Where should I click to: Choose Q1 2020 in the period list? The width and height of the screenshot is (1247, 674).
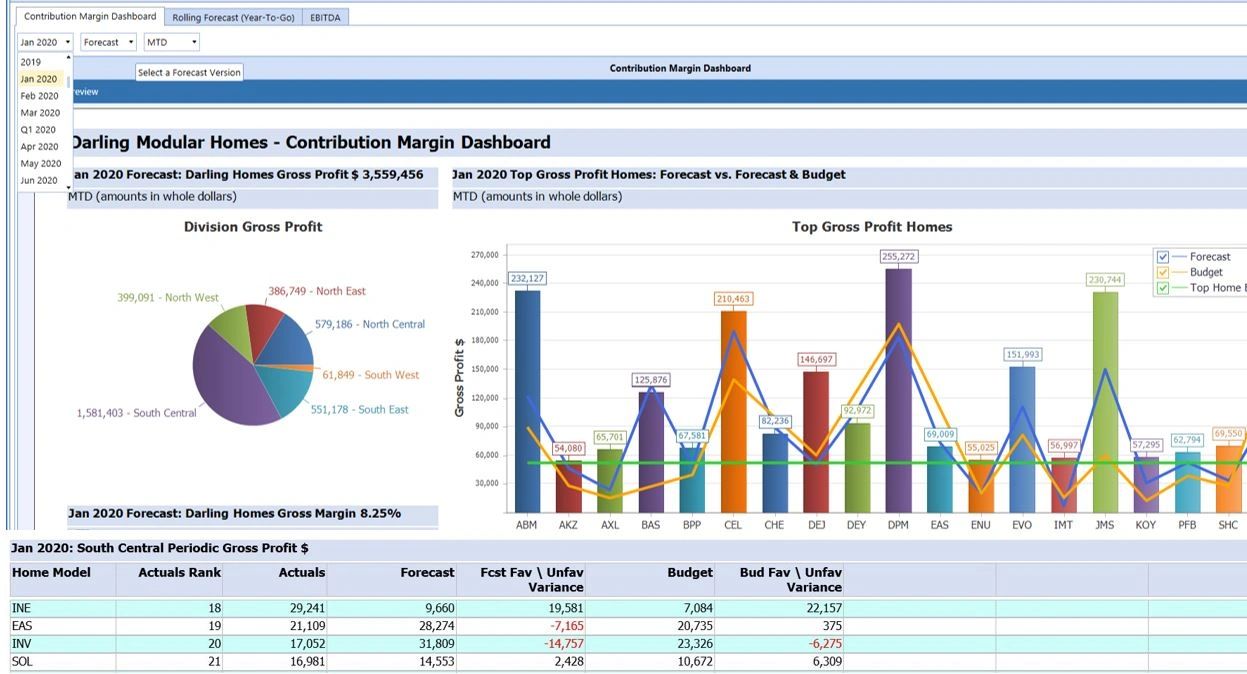[x=38, y=129]
